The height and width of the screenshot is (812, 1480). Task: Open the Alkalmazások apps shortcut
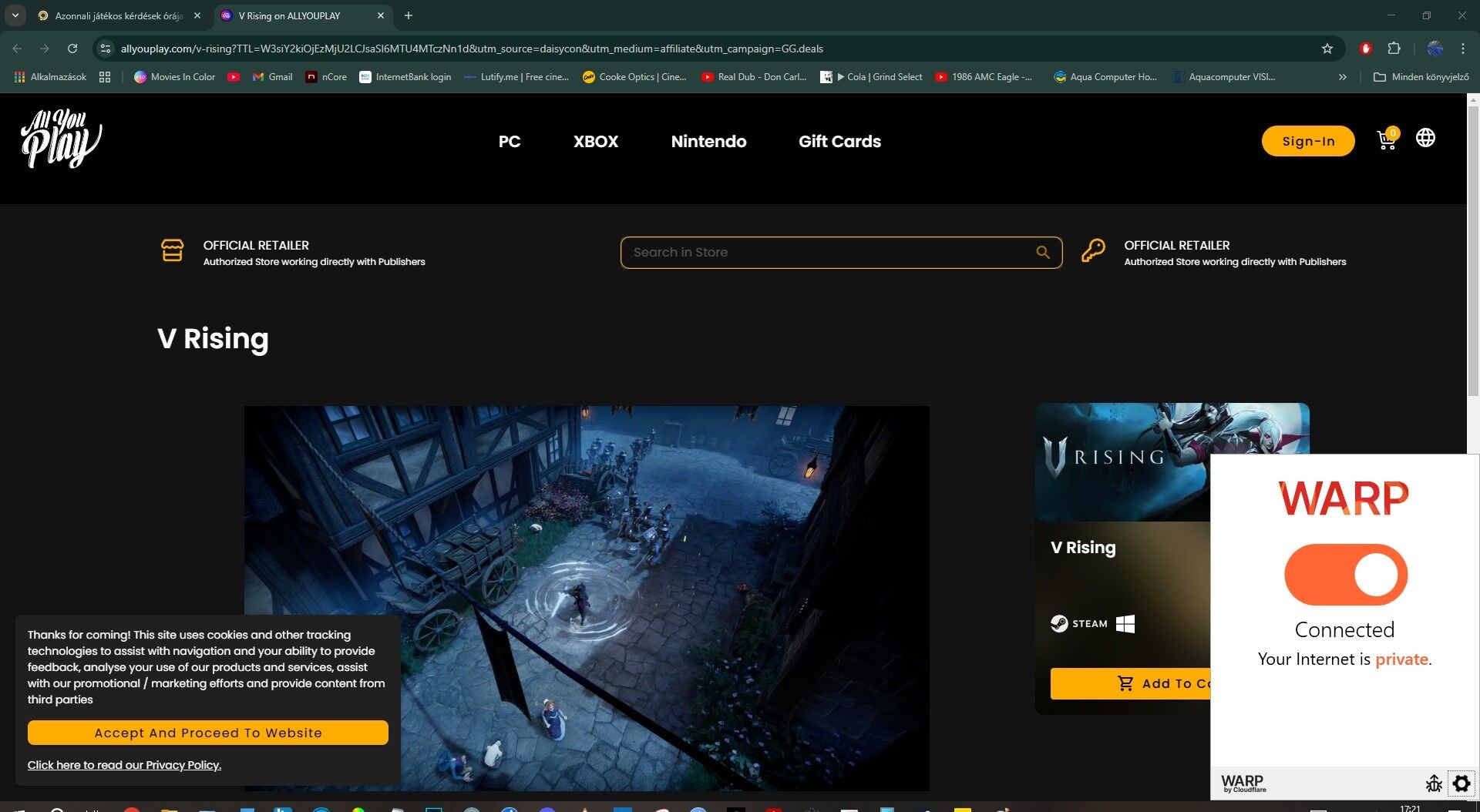(x=50, y=77)
